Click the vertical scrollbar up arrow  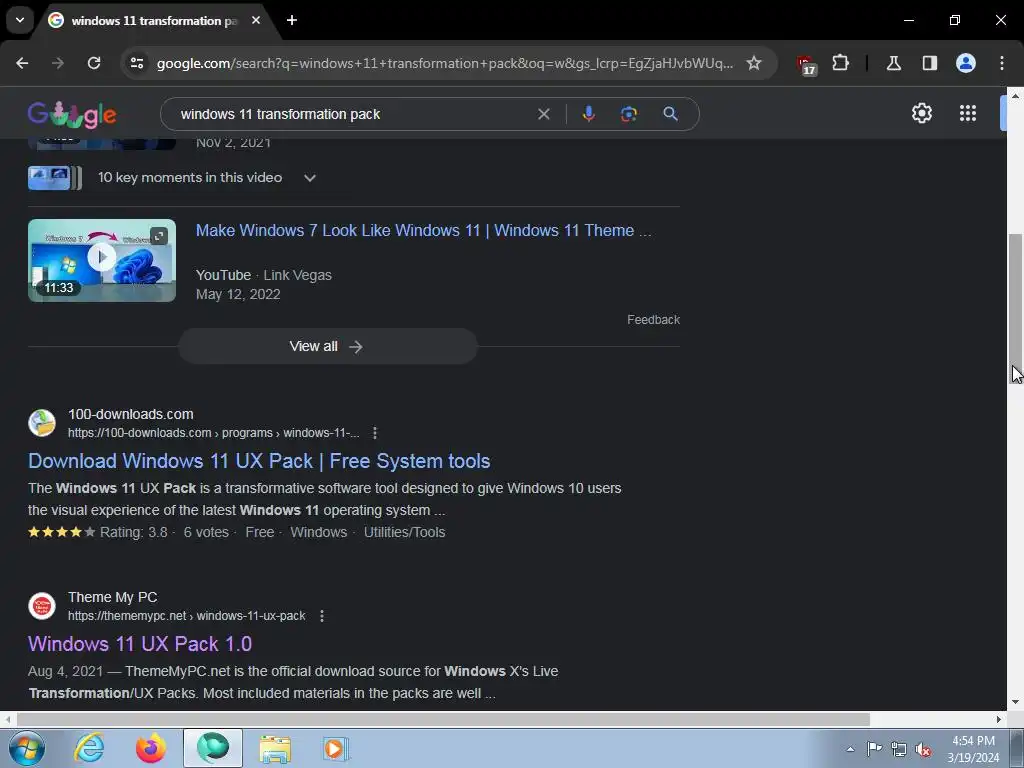coord(1015,96)
